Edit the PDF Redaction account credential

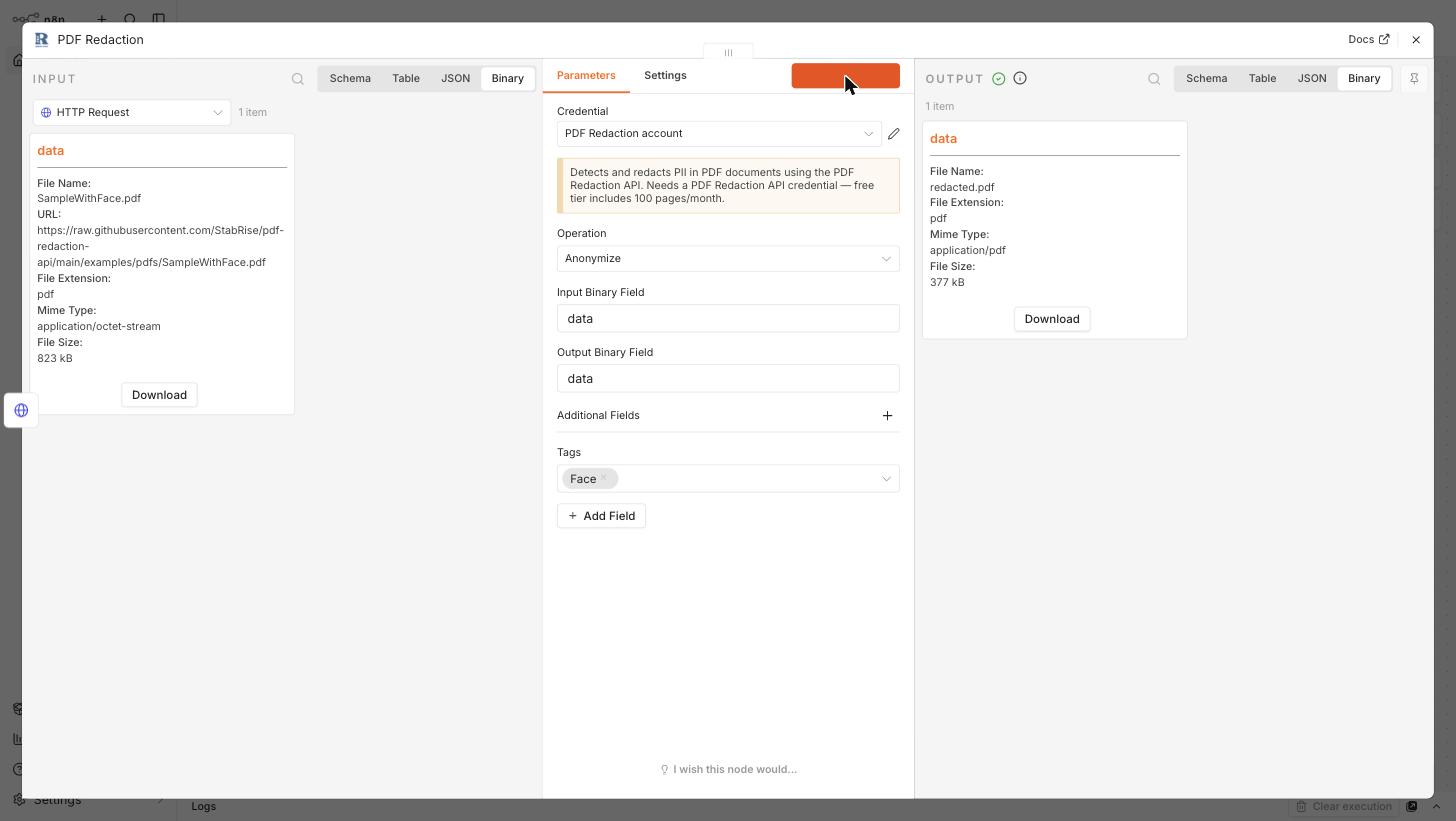tap(894, 134)
